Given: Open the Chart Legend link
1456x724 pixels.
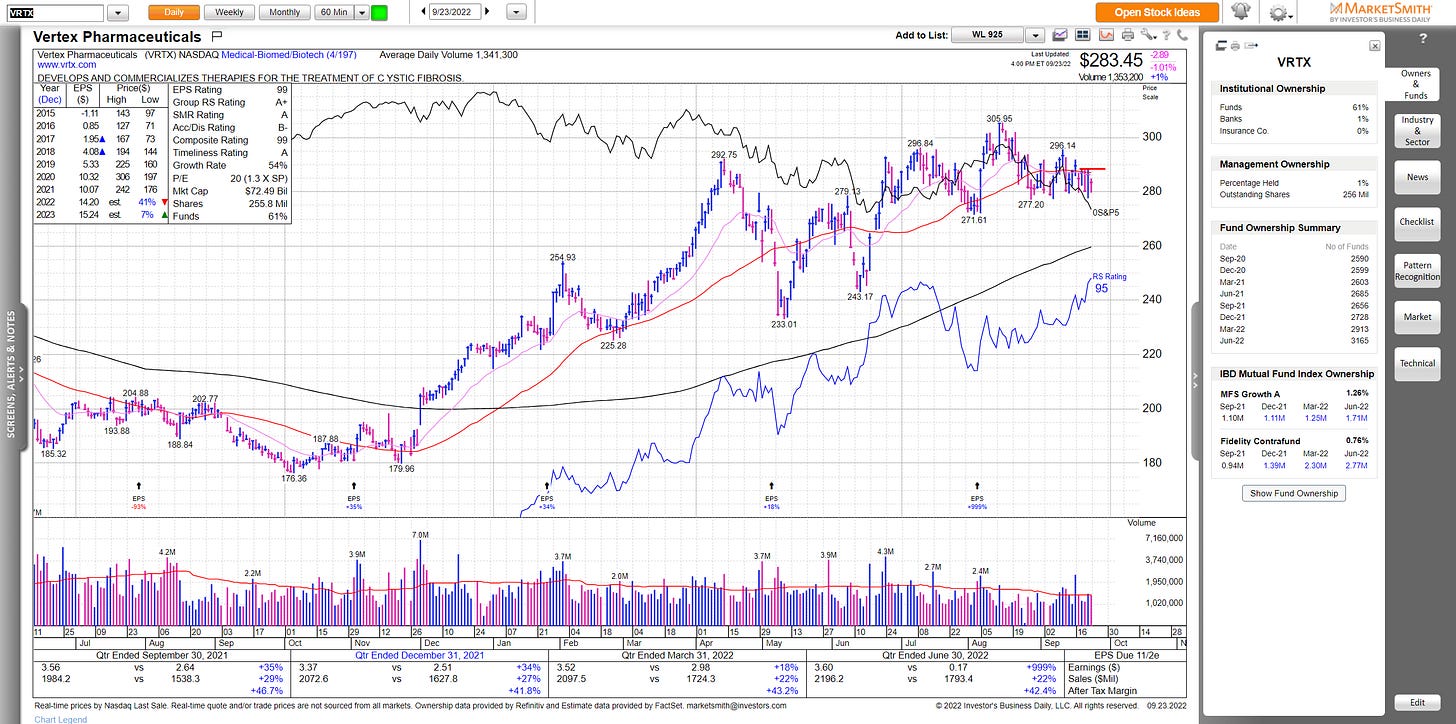Looking at the screenshot, I should click(x=60, y=719).
